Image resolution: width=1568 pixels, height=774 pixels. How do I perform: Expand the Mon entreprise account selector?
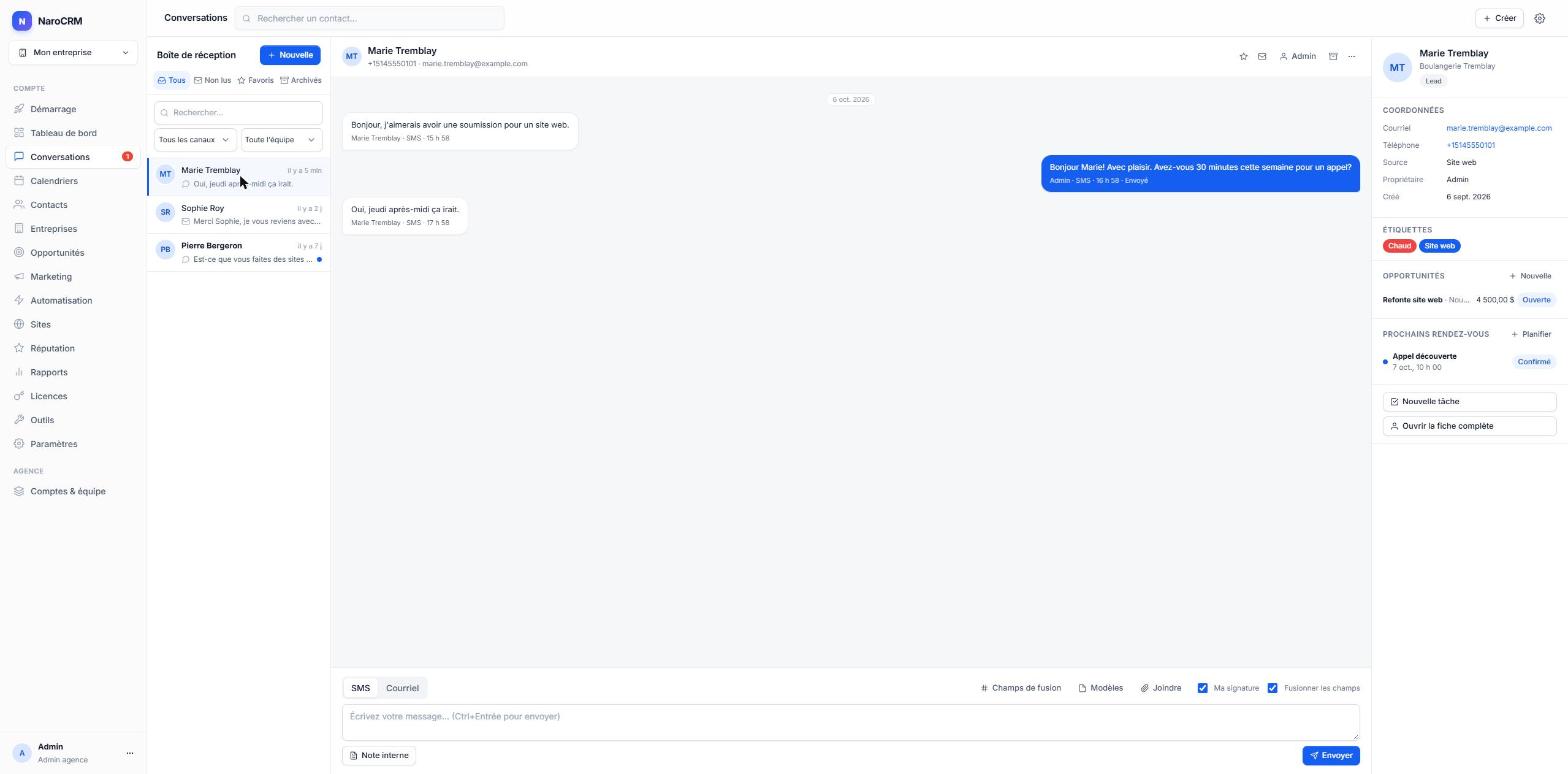pyautogui.click(x=73, y=53)
